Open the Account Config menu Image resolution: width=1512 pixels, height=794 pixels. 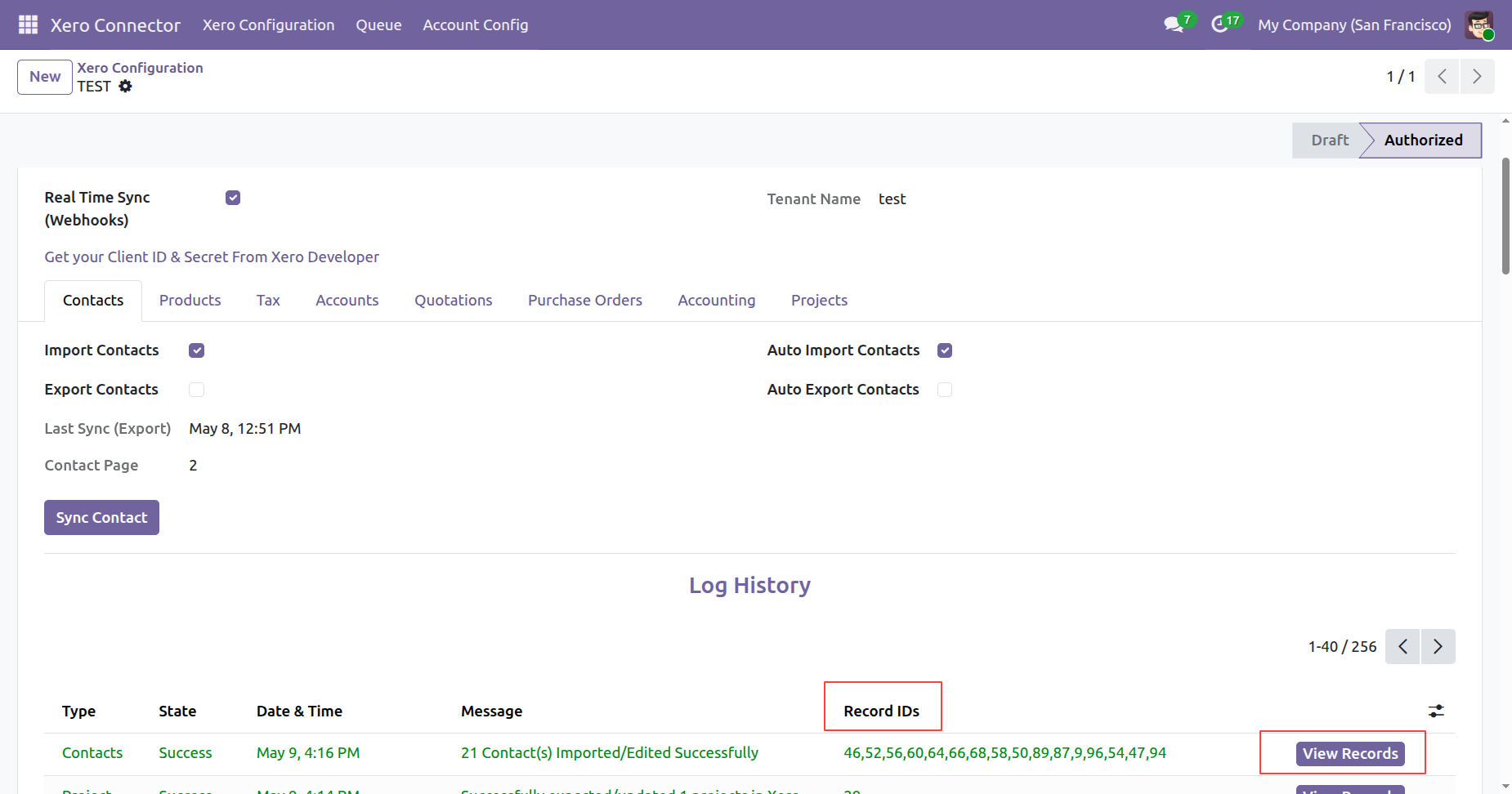coord(476,25)
